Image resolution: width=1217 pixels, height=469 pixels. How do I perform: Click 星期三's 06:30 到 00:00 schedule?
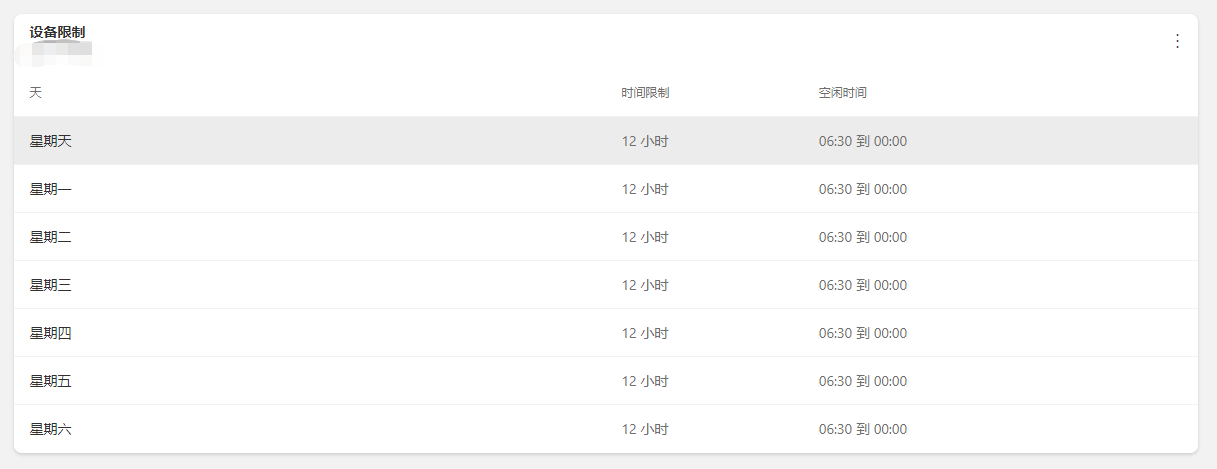(x=862, y=285)
